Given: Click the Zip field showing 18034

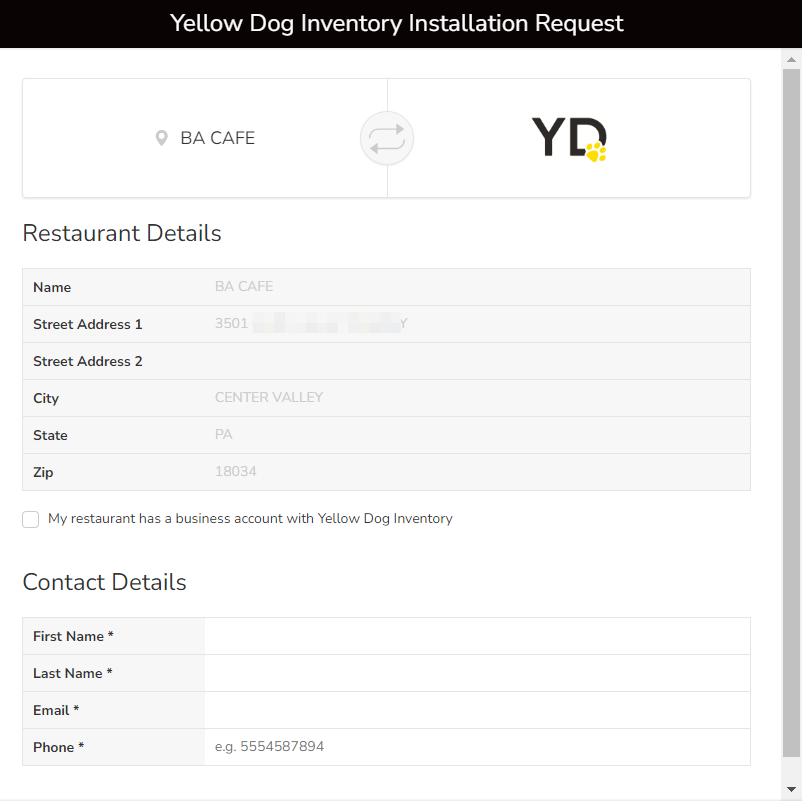Looking at the screenshot, I should coord(476,472).
